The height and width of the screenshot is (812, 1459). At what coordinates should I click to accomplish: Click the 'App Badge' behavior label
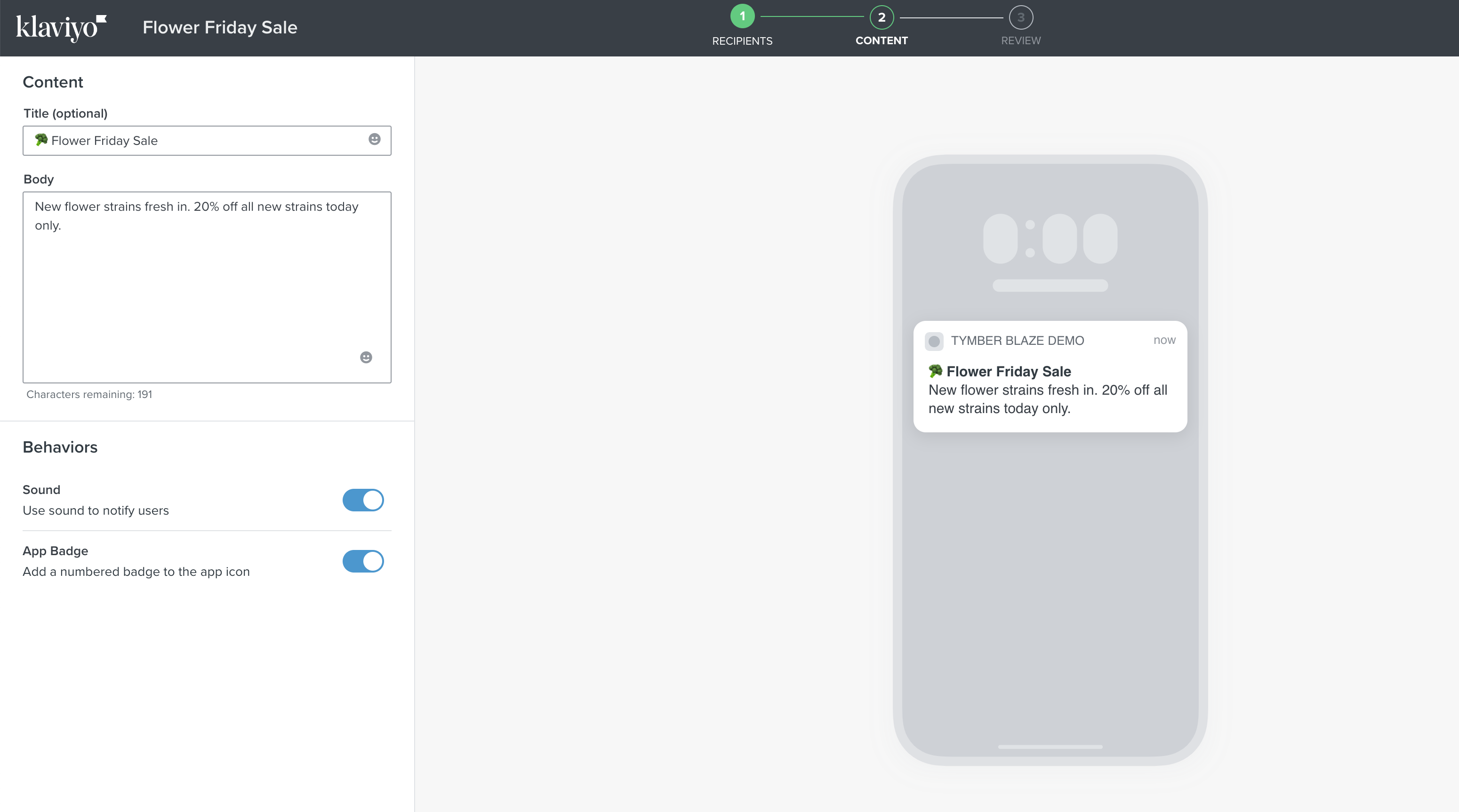pyautogui.click(x=56, y=551)
